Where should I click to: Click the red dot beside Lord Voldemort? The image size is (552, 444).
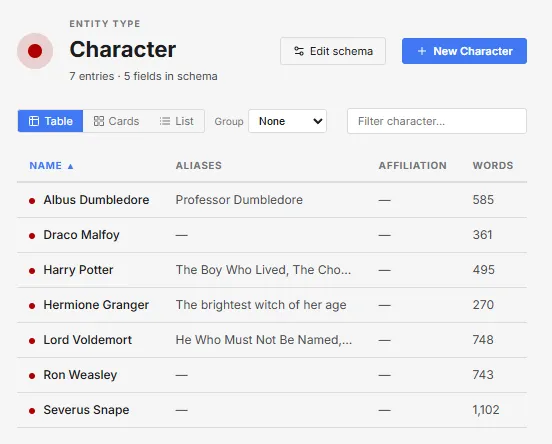[32, 341]
